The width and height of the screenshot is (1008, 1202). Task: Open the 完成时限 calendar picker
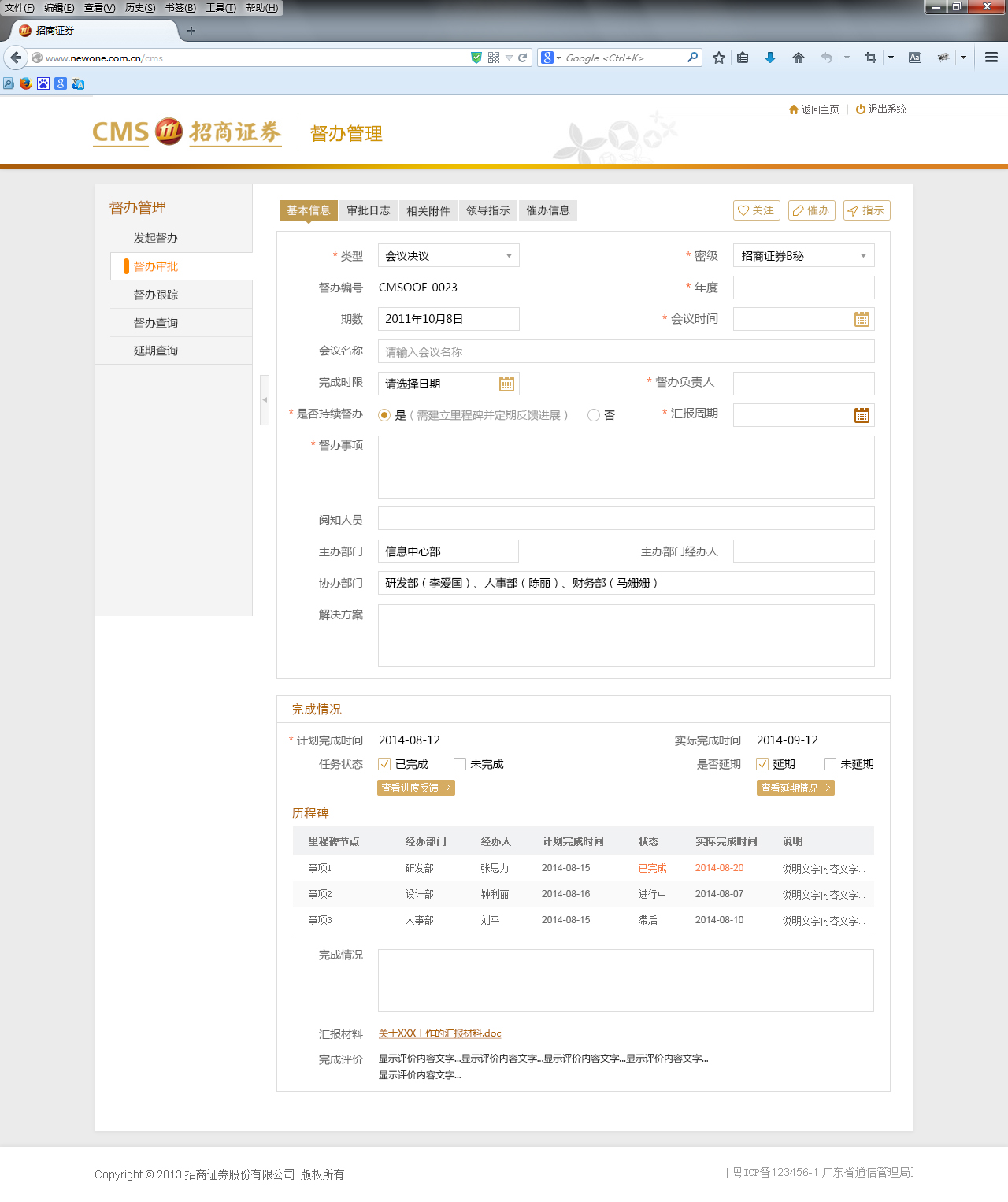tap(507, 384)
